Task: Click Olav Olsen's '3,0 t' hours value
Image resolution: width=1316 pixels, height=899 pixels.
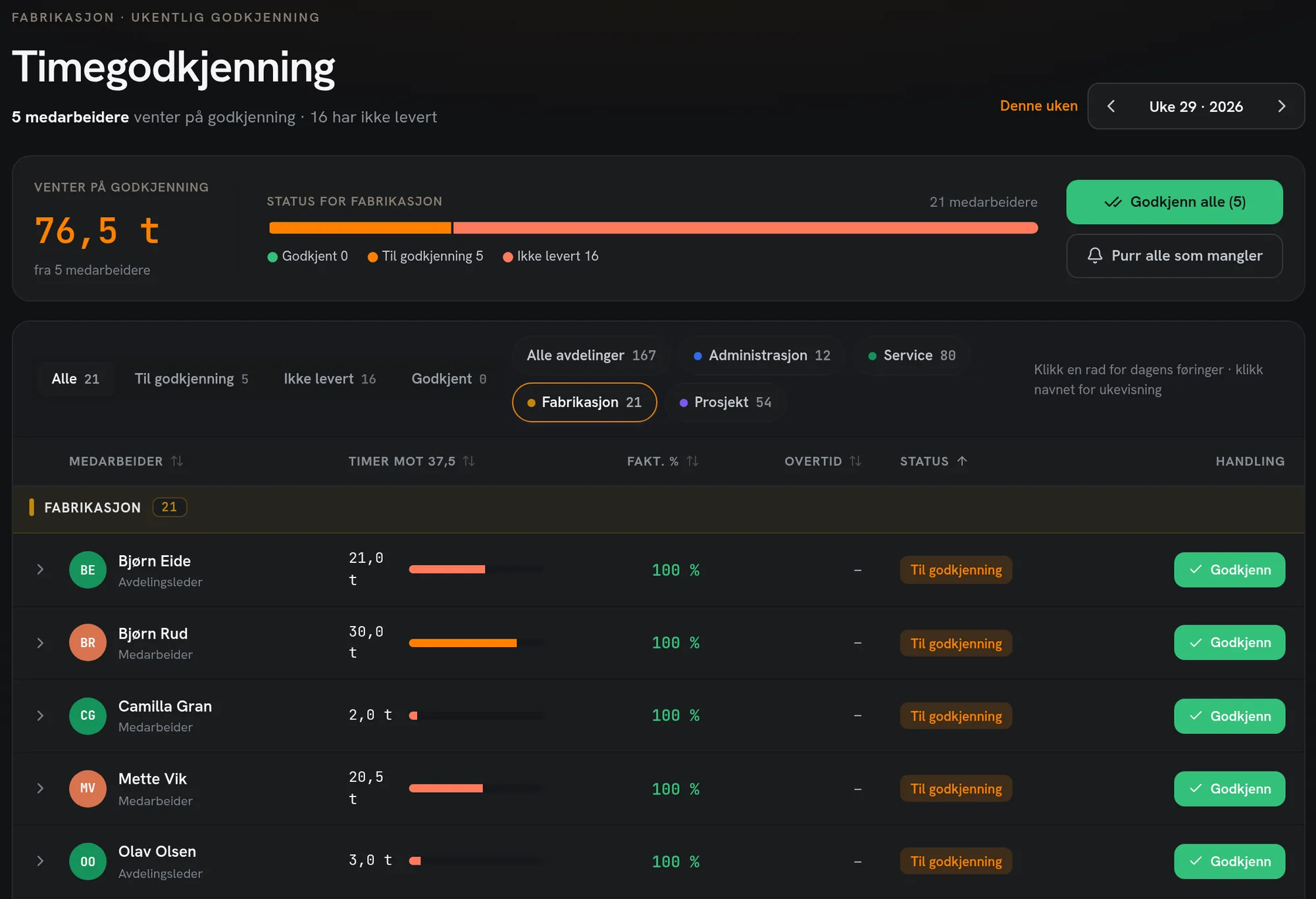Action: [x=370, y=860]
